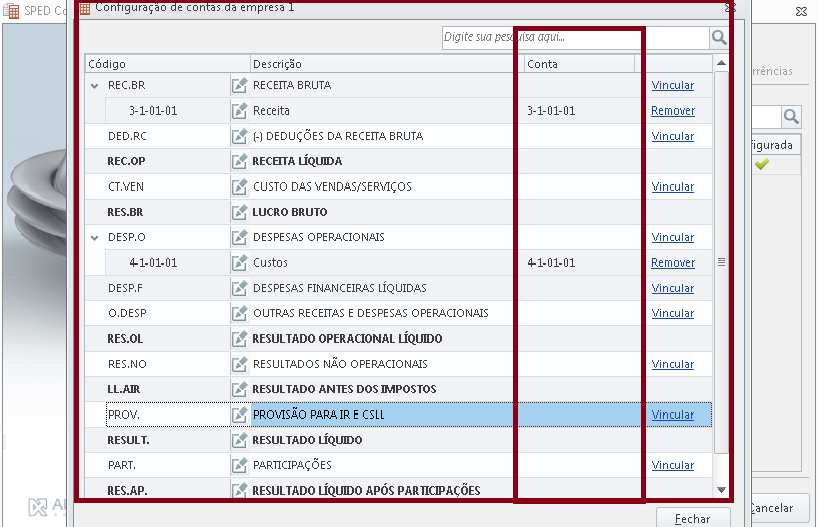
Task: Select the CT.VEN code cell
Action: pyautogui.click(x=125, y=187)
